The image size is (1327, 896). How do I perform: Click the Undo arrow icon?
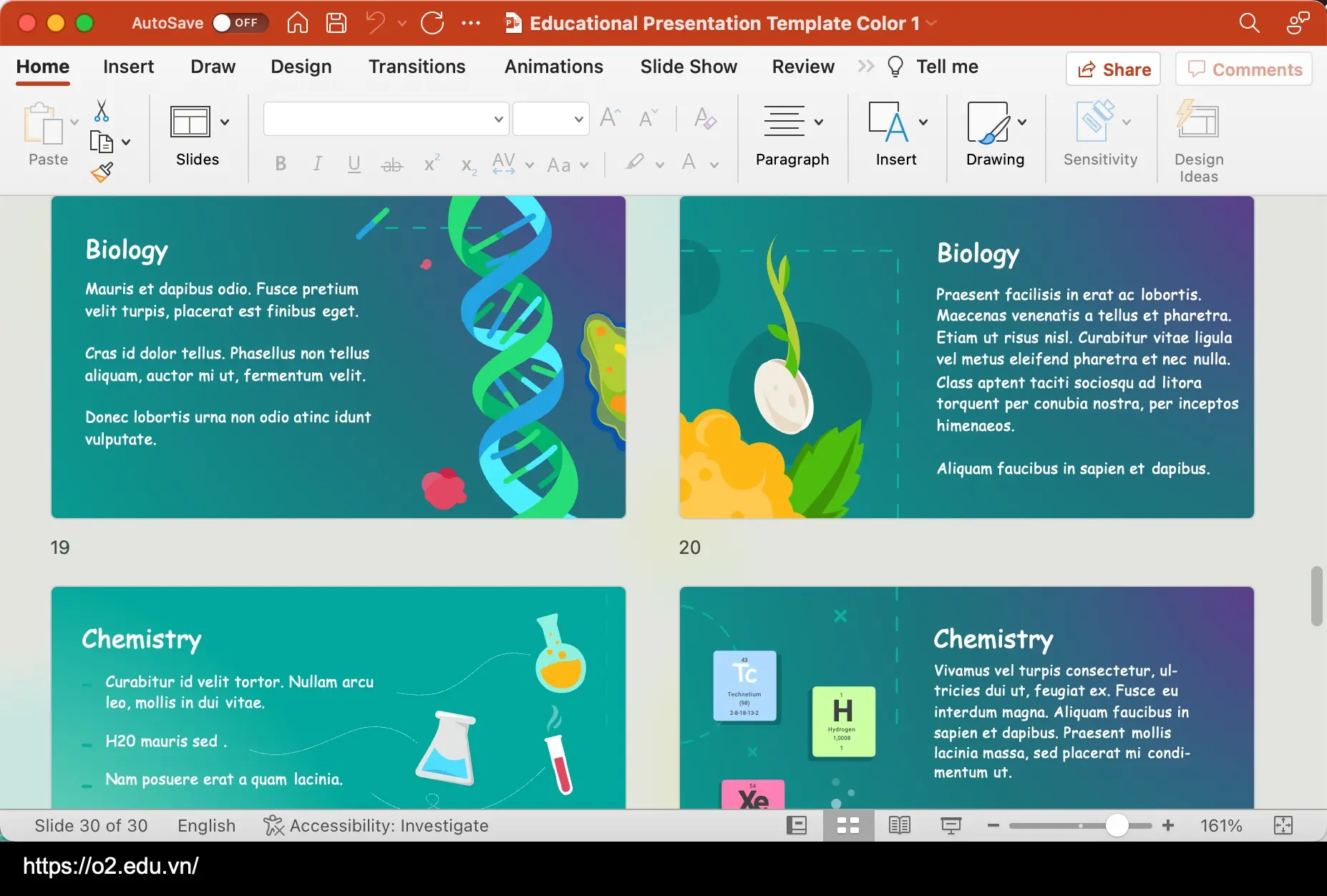pos(376,23)
